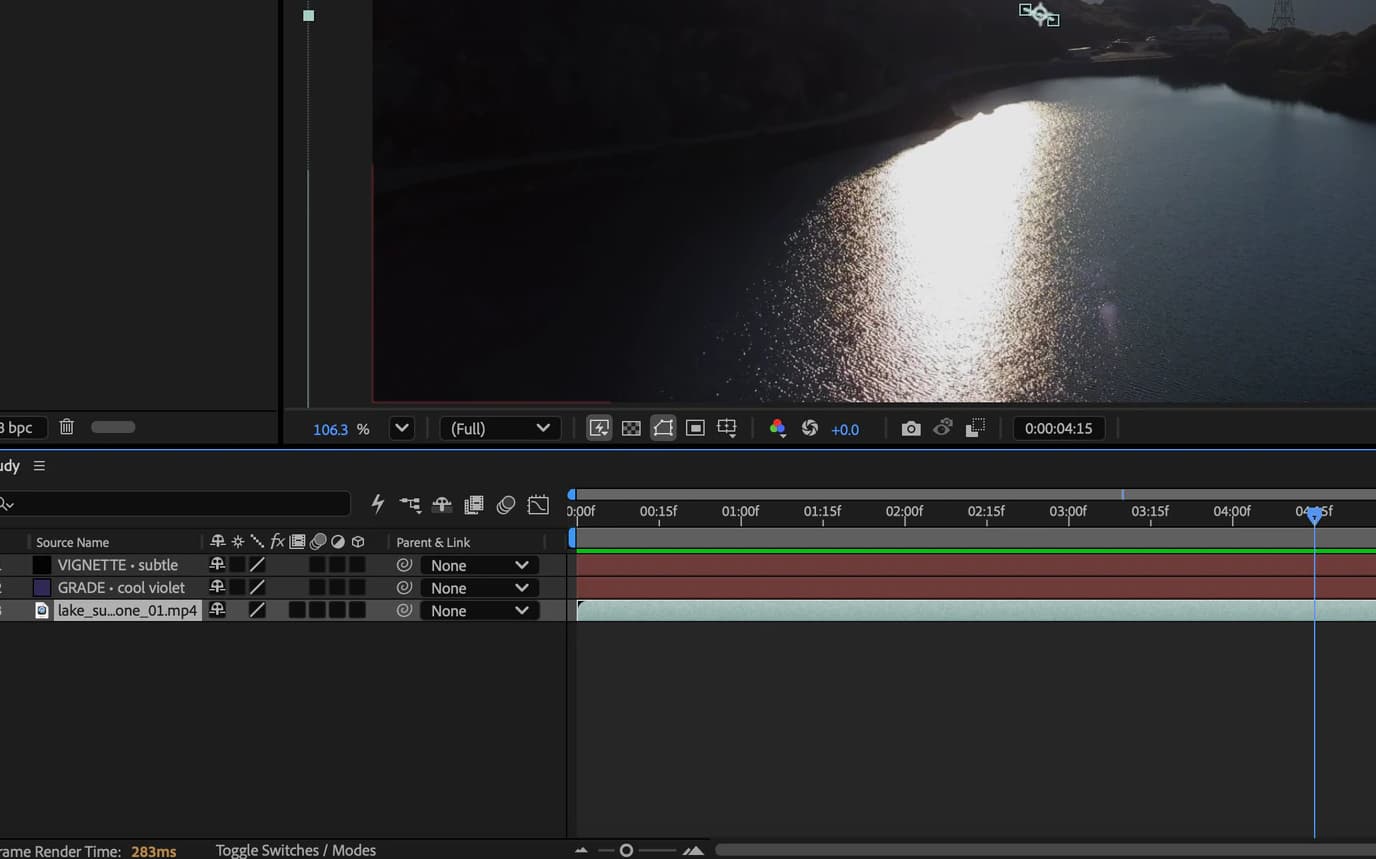Viewport: 1376px width, 859px height.
Task: Click the timeline zoom slider handle
Action: coord(626,850)
